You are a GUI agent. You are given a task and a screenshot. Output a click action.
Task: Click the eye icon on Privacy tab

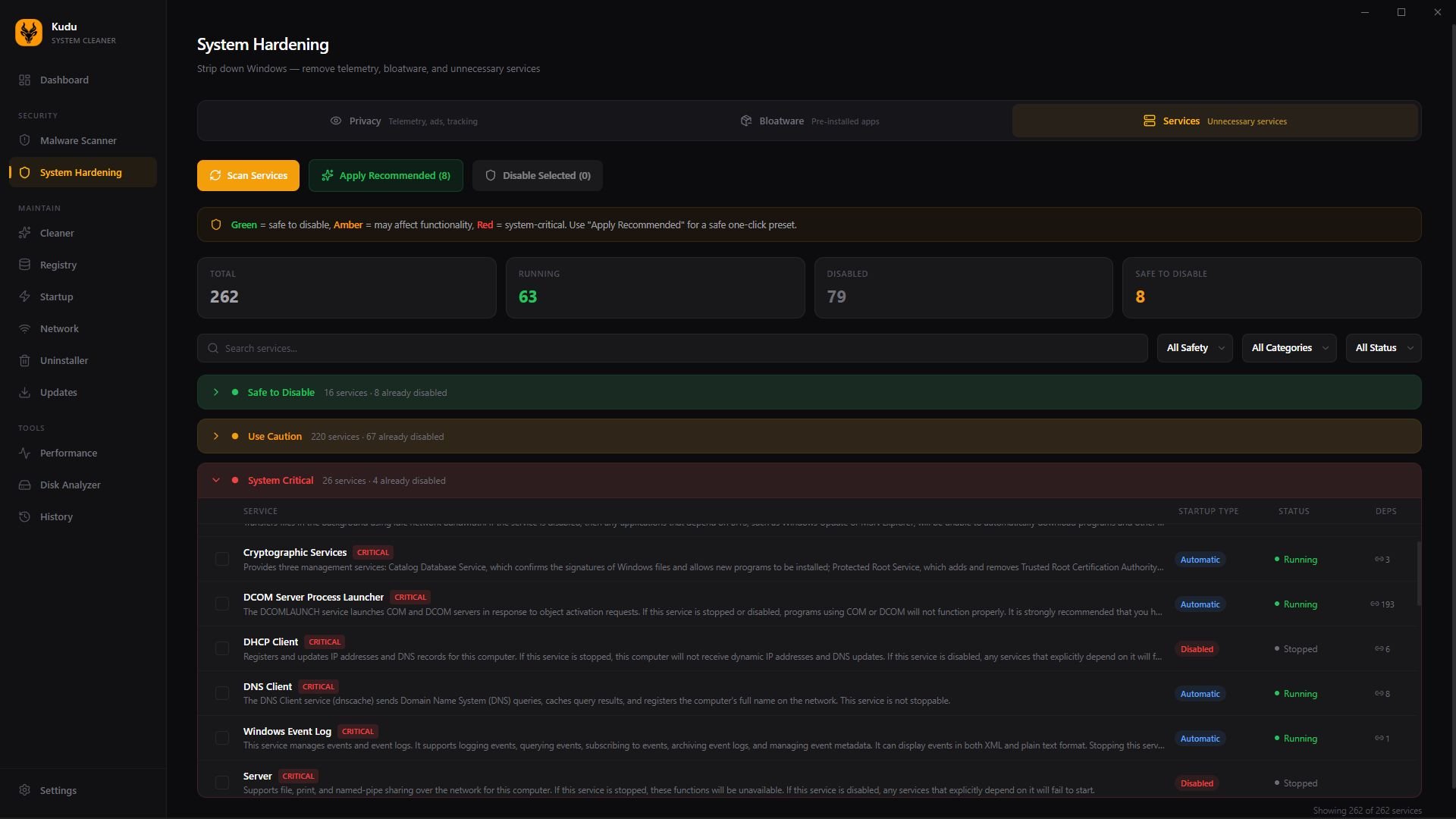(x=336, y=121)
